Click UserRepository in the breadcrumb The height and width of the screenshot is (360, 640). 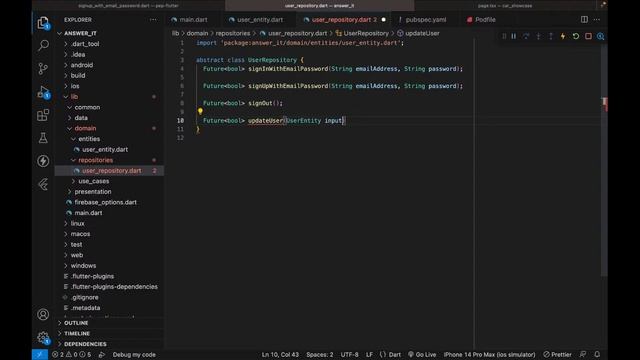366,33
